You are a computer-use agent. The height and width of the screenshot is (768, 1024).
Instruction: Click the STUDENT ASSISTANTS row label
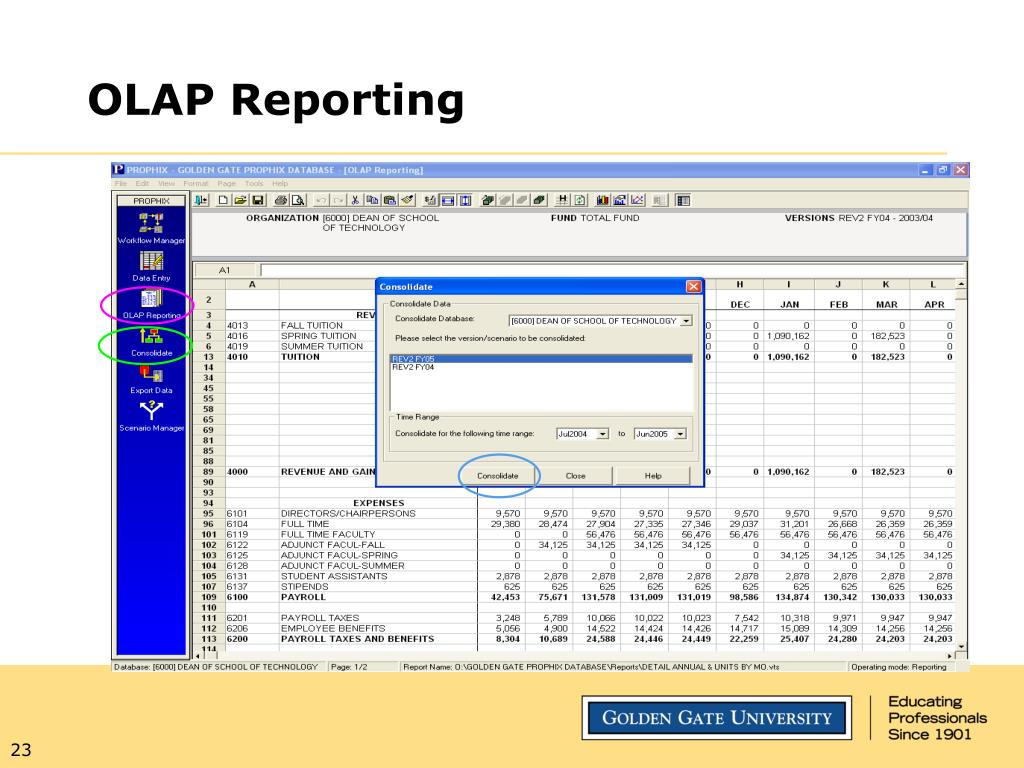point(334,576)
